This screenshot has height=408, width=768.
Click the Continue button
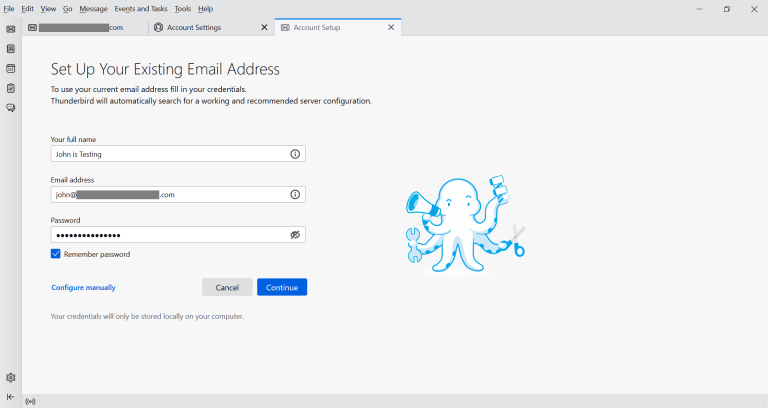tap(282, 288)
